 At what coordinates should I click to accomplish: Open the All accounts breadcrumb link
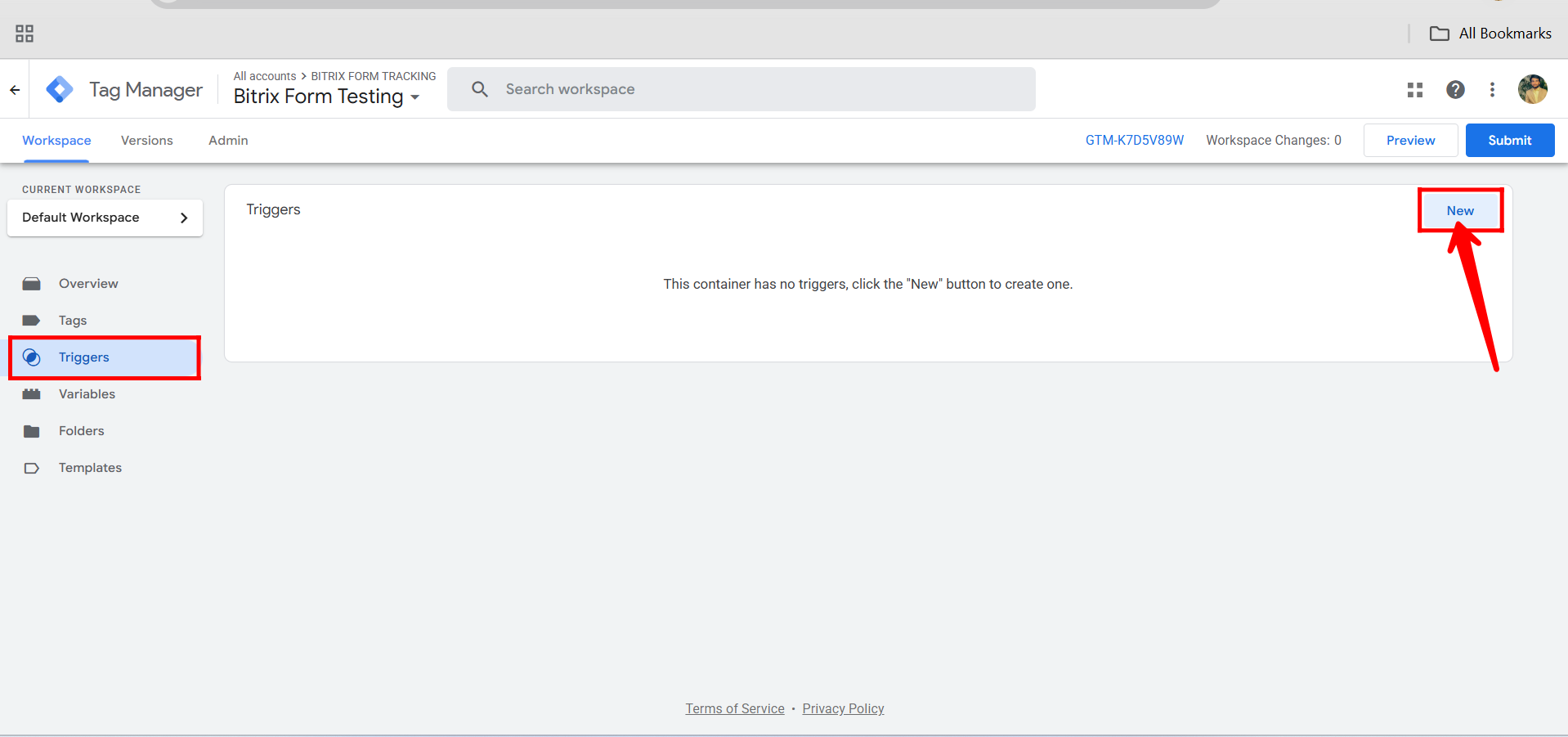[265, 76]
